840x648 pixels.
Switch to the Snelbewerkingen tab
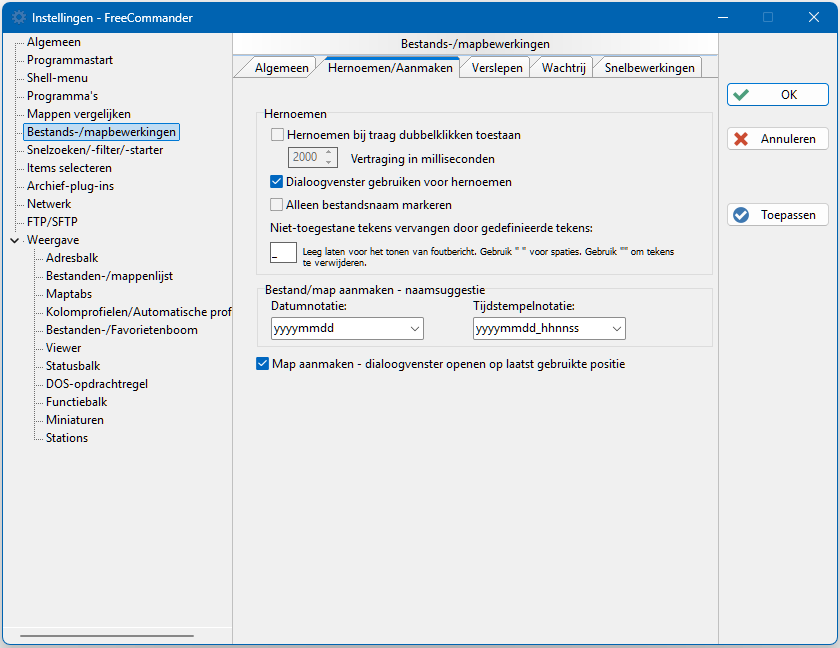tap(649, 68)
